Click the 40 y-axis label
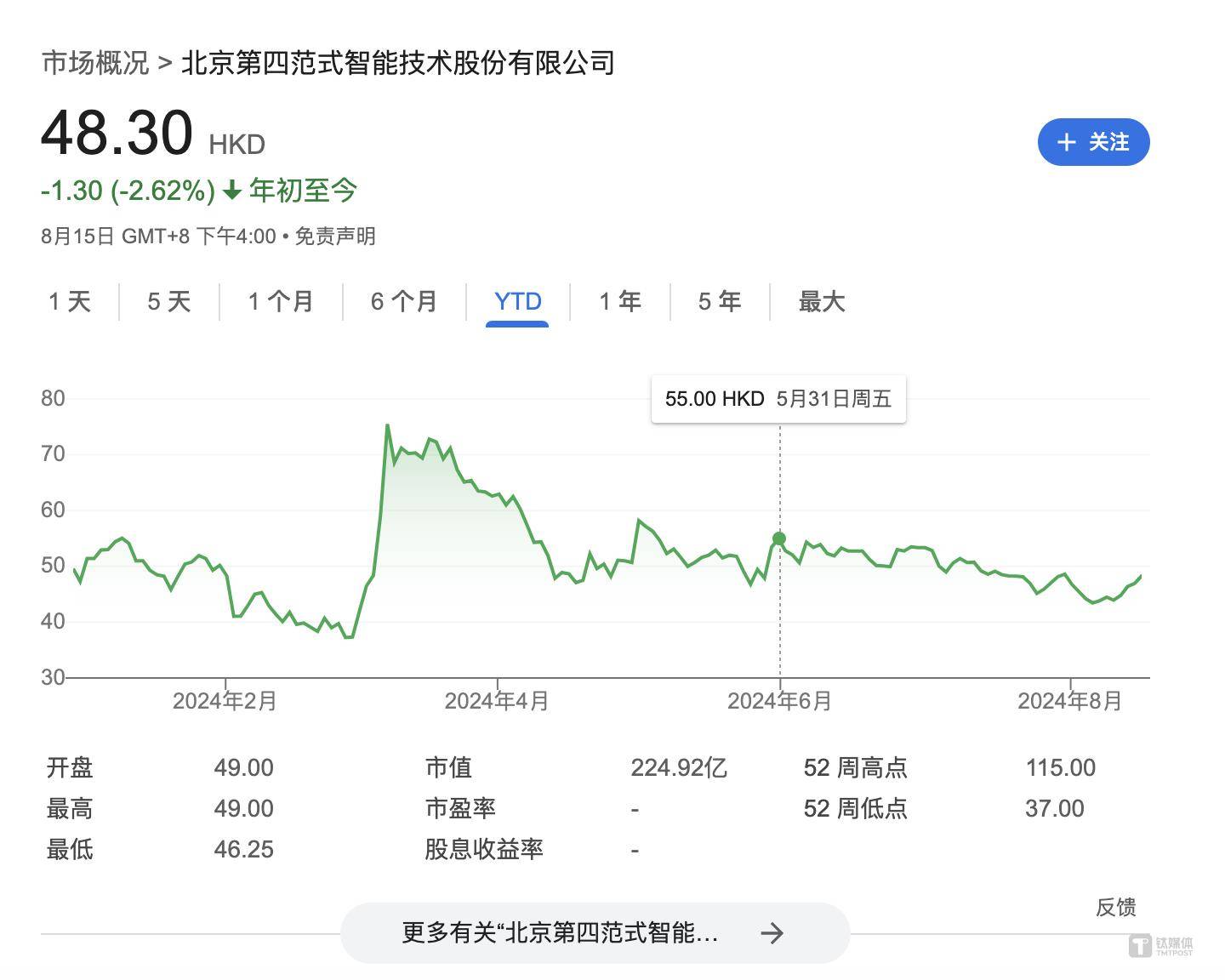Viewport: 1225px width, 980px height. point(53,621)
